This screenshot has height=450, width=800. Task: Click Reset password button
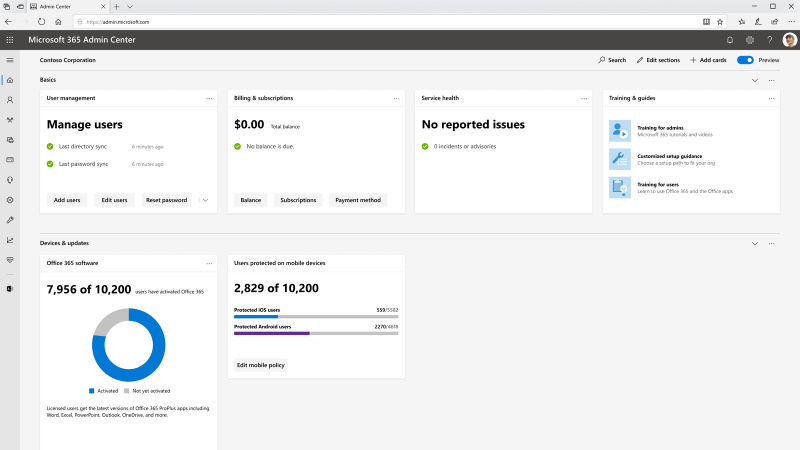[x=166, y=200]
